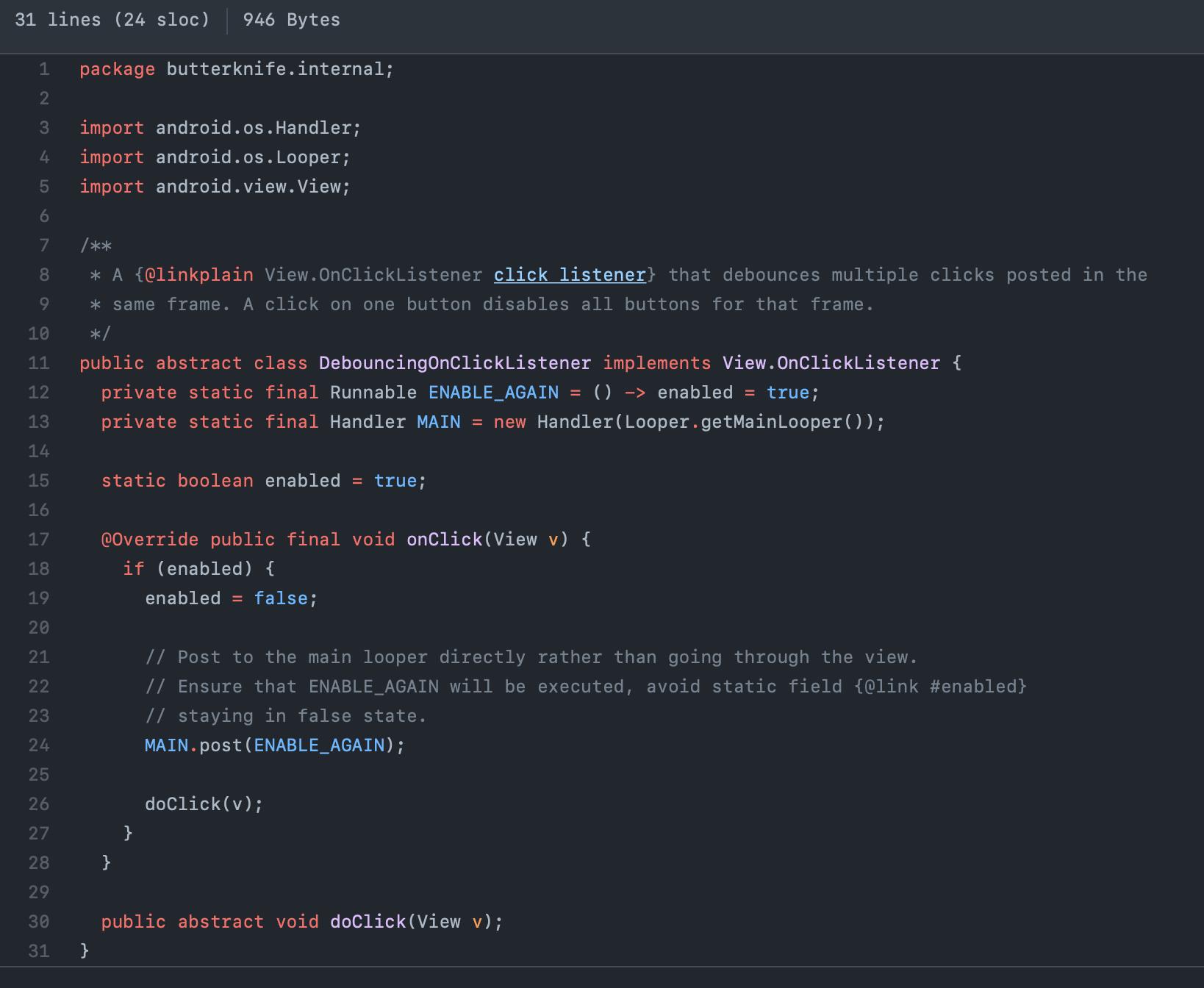Screen dimensions: 1204x988
Task: Click the "if (enabled)" condition on line 18
Action: [x=188, y=569]
